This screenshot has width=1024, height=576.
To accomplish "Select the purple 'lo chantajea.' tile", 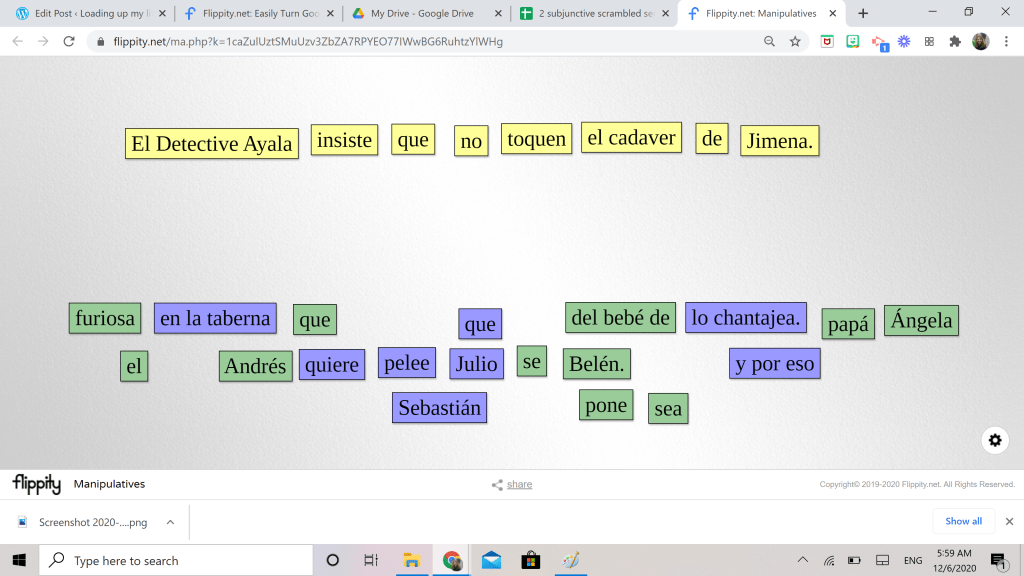I will [x=746, y=318].
